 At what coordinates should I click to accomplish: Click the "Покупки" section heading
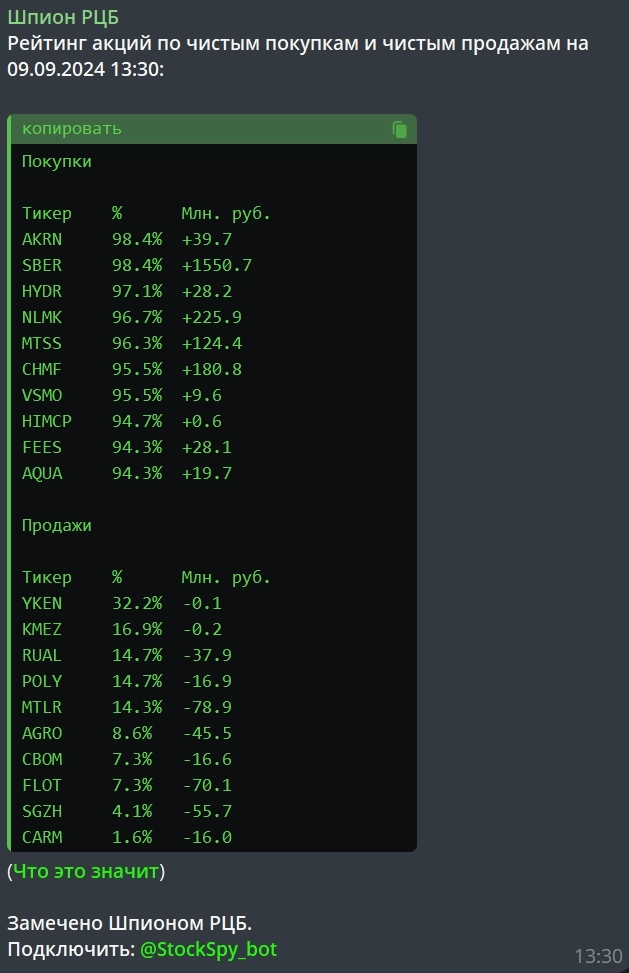point(57,161)
